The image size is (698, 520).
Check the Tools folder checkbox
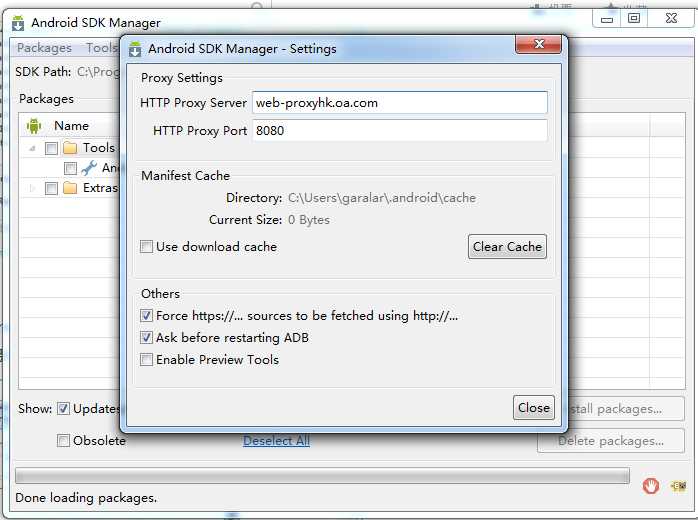pos(51,148)
